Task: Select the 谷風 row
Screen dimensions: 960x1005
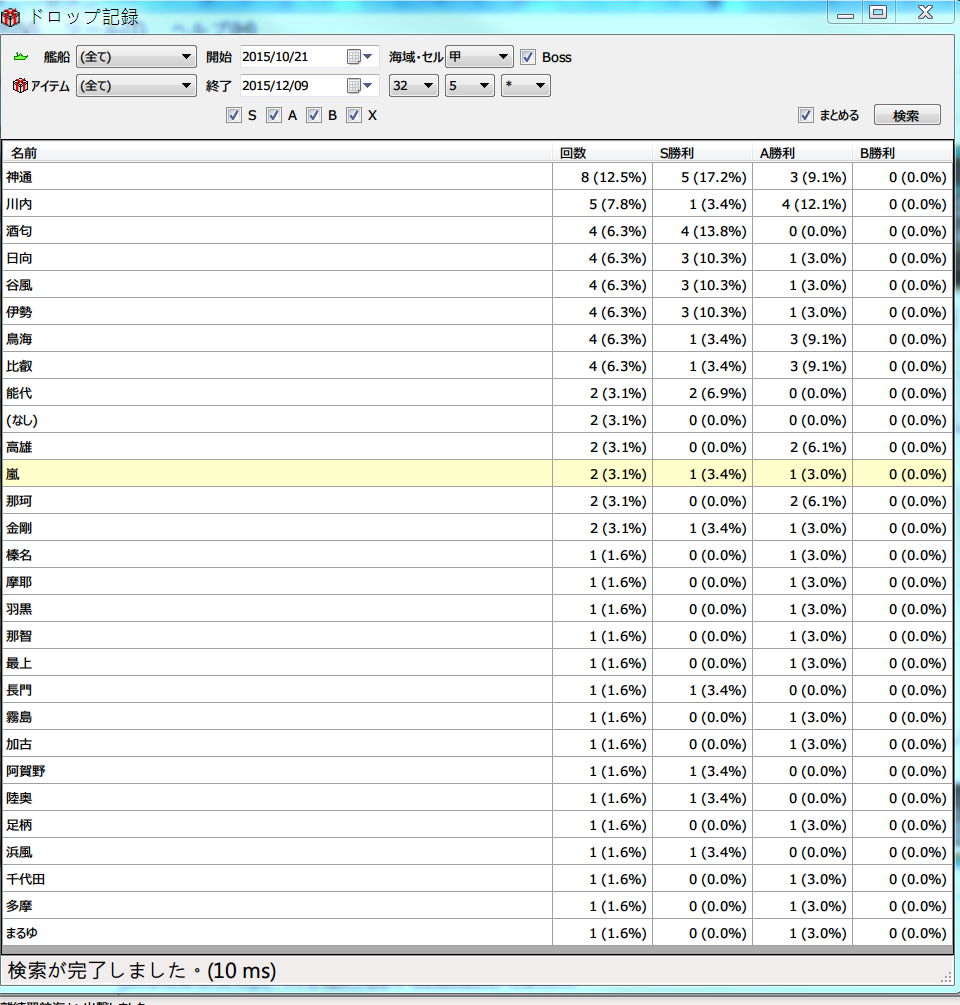Action: [477, 285]
